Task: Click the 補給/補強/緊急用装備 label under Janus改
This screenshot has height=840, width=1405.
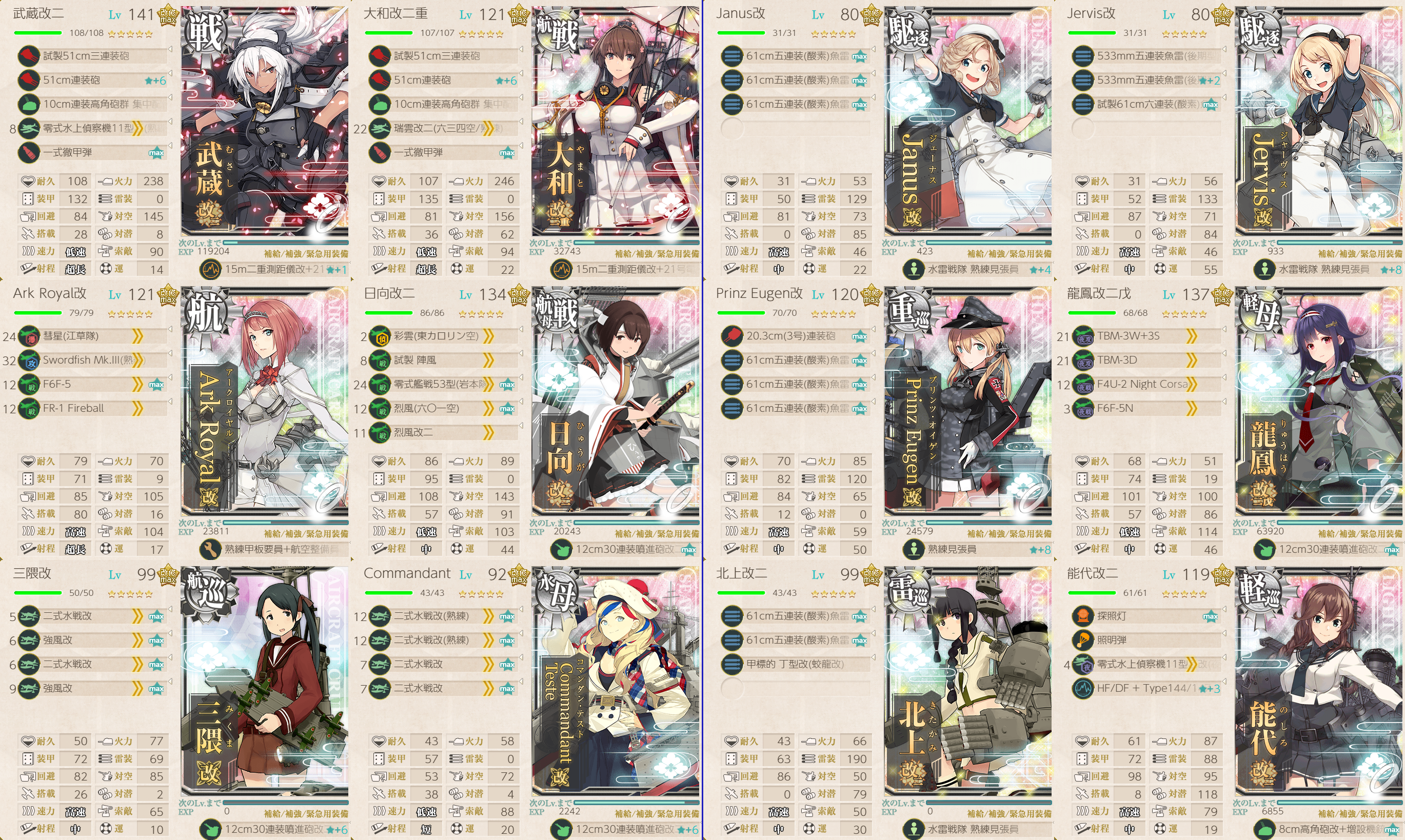Action: click(x=1009, y=253)
